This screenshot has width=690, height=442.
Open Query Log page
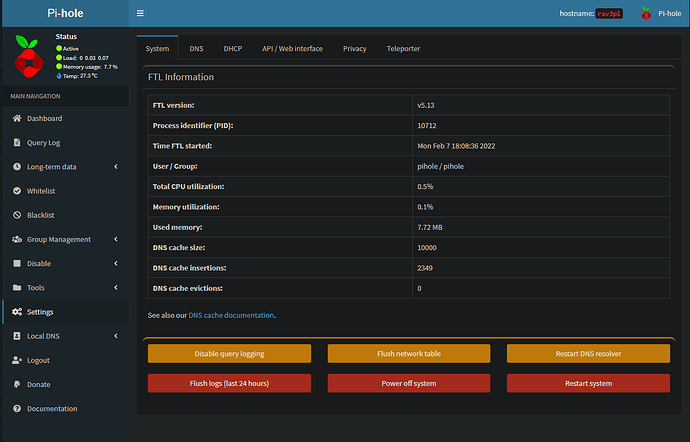point(65,142)
